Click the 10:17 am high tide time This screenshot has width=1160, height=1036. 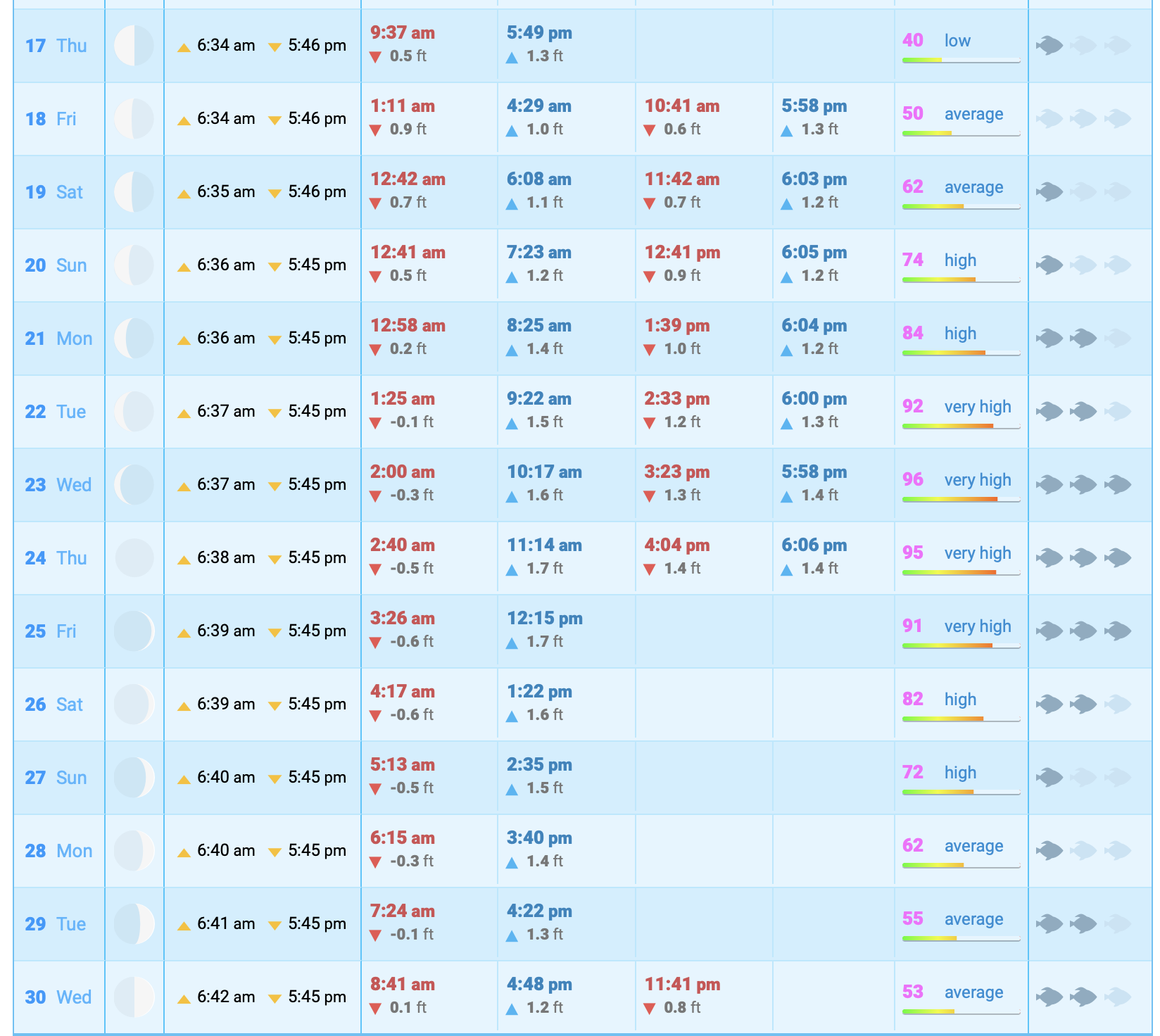point(544,472)
